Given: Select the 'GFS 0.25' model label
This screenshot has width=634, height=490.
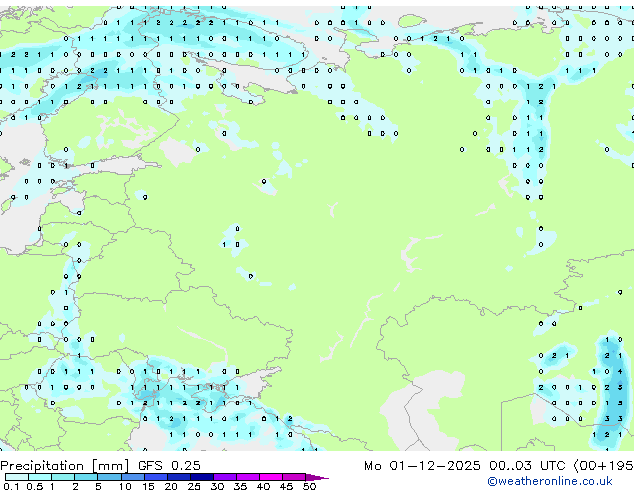Looking at the screenshot, I should tap(169, 466).
